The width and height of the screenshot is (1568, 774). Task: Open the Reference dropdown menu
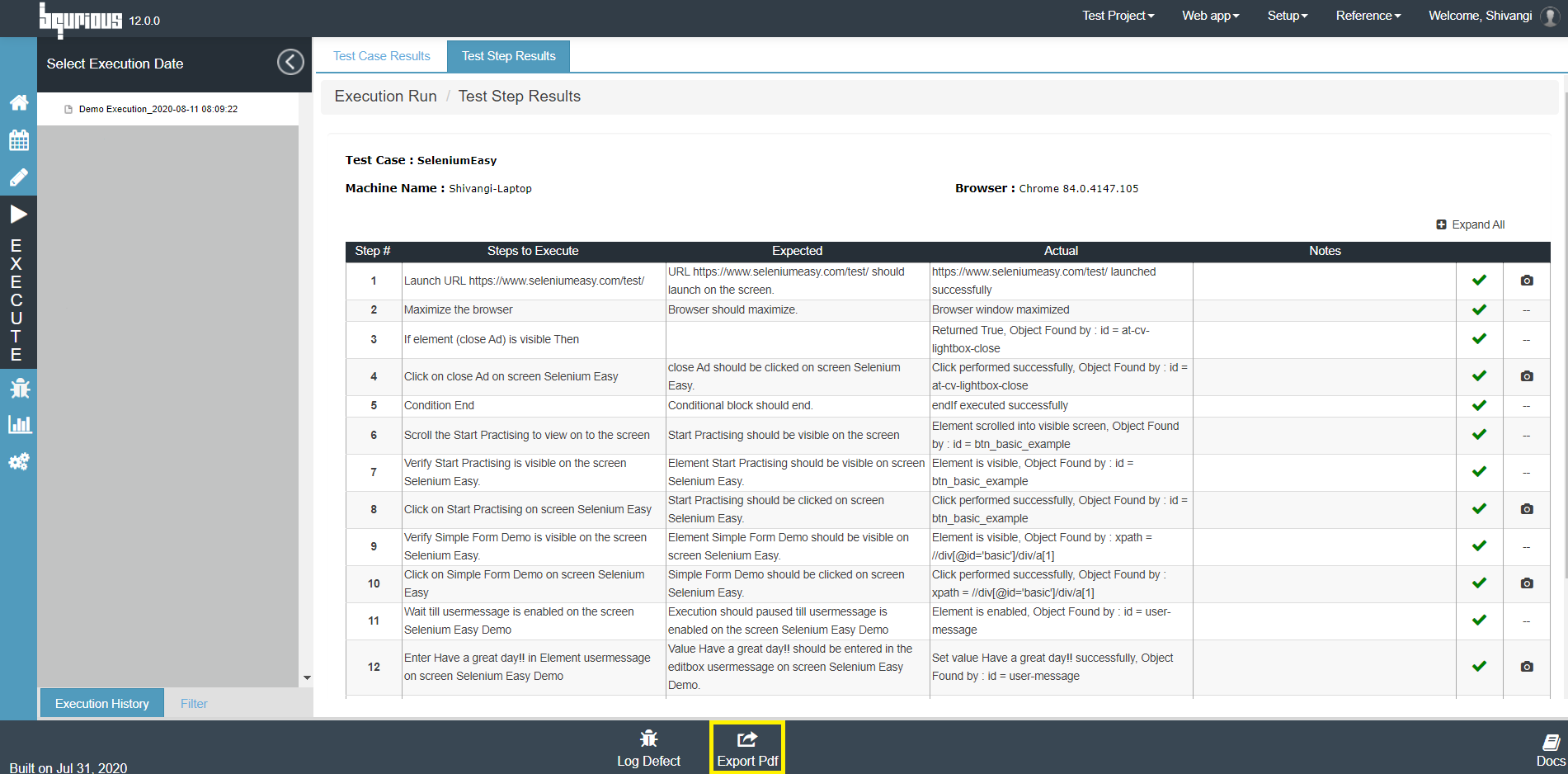point(1368,16)
